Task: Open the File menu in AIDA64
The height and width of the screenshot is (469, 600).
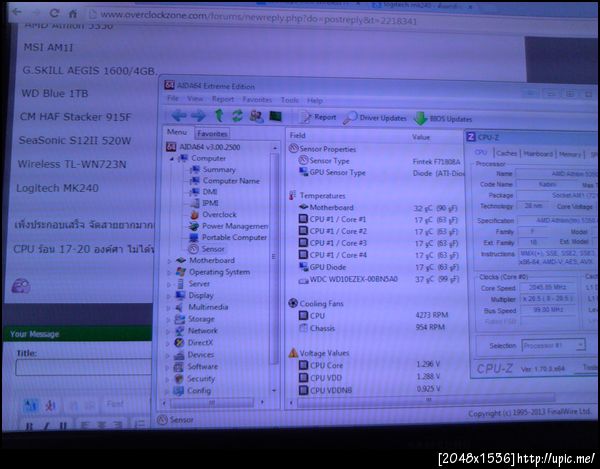Action: [173, 99]
